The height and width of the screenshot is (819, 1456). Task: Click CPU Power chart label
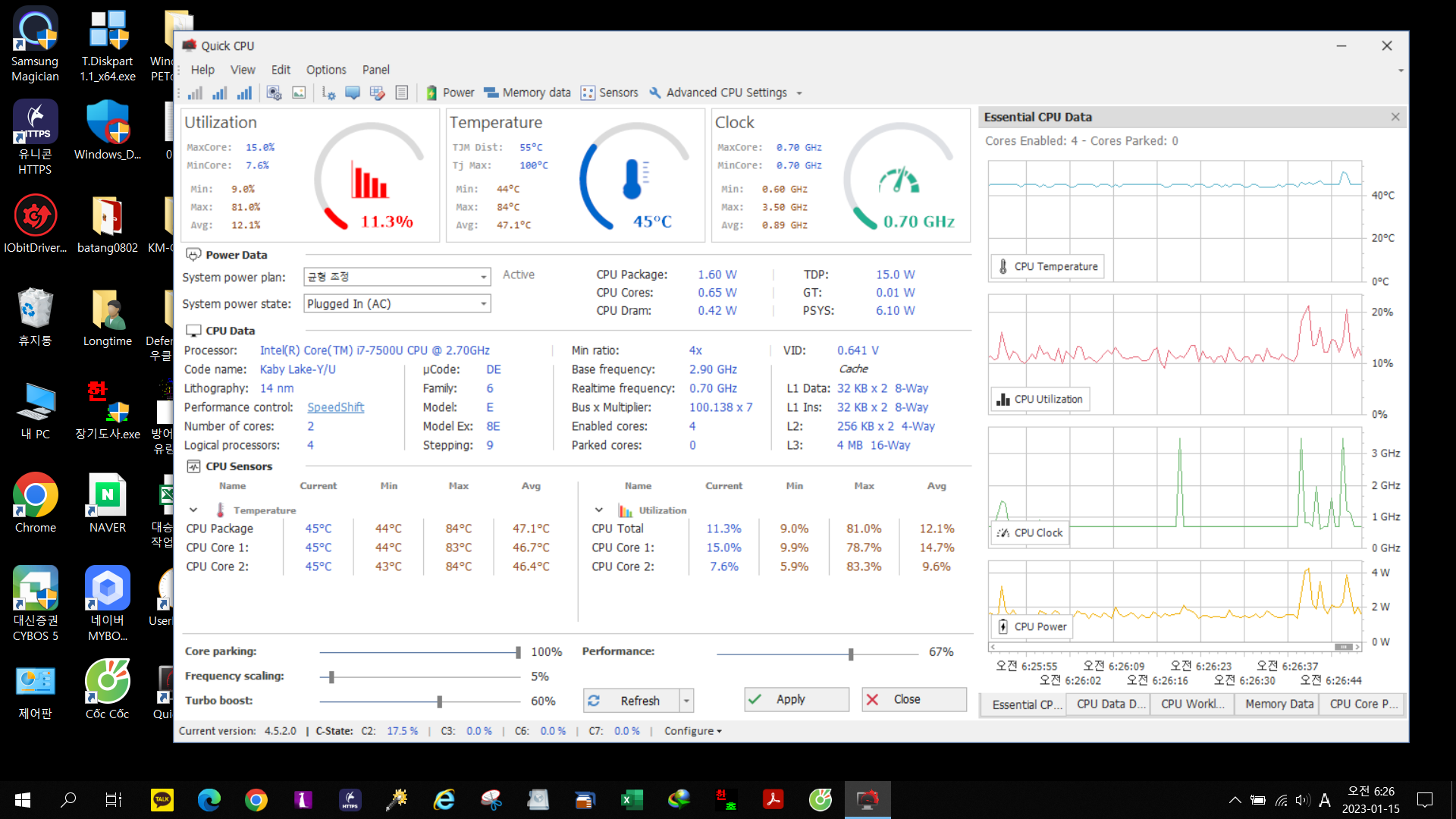(1032, 627)
